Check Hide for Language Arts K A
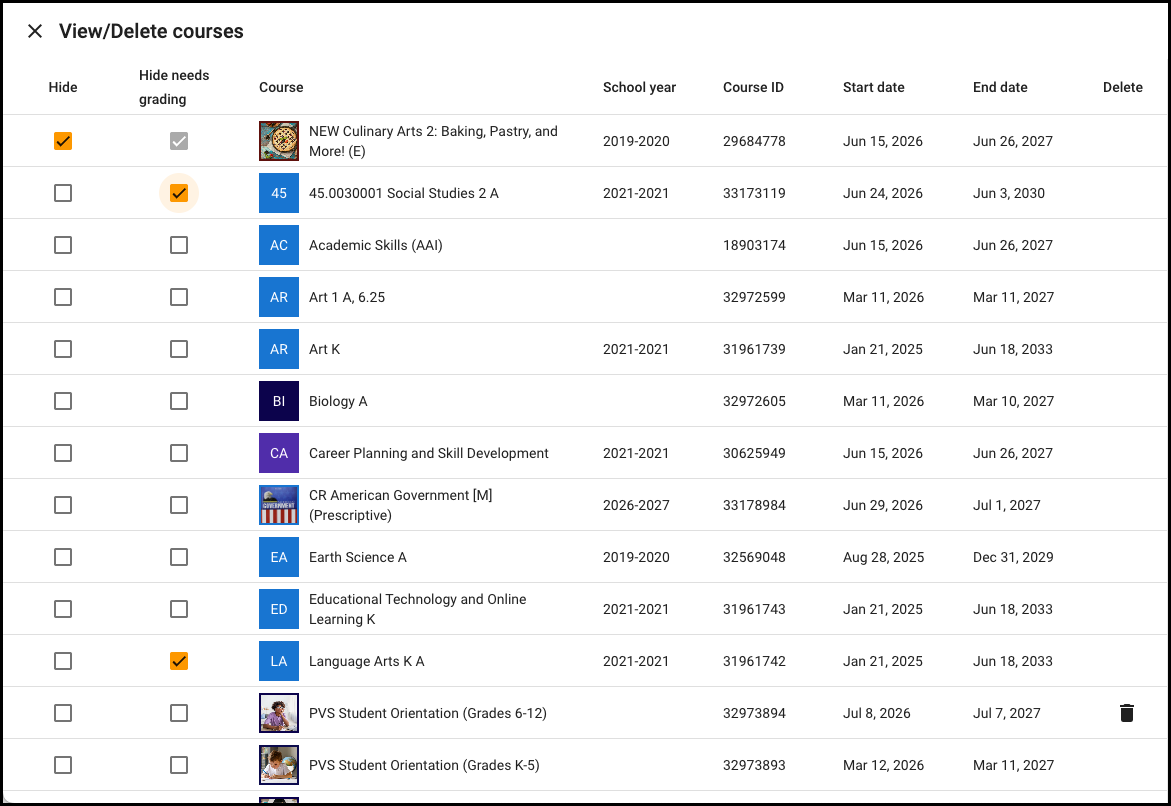Viewport: 1171px width, 806px height. tap(63, 661)
